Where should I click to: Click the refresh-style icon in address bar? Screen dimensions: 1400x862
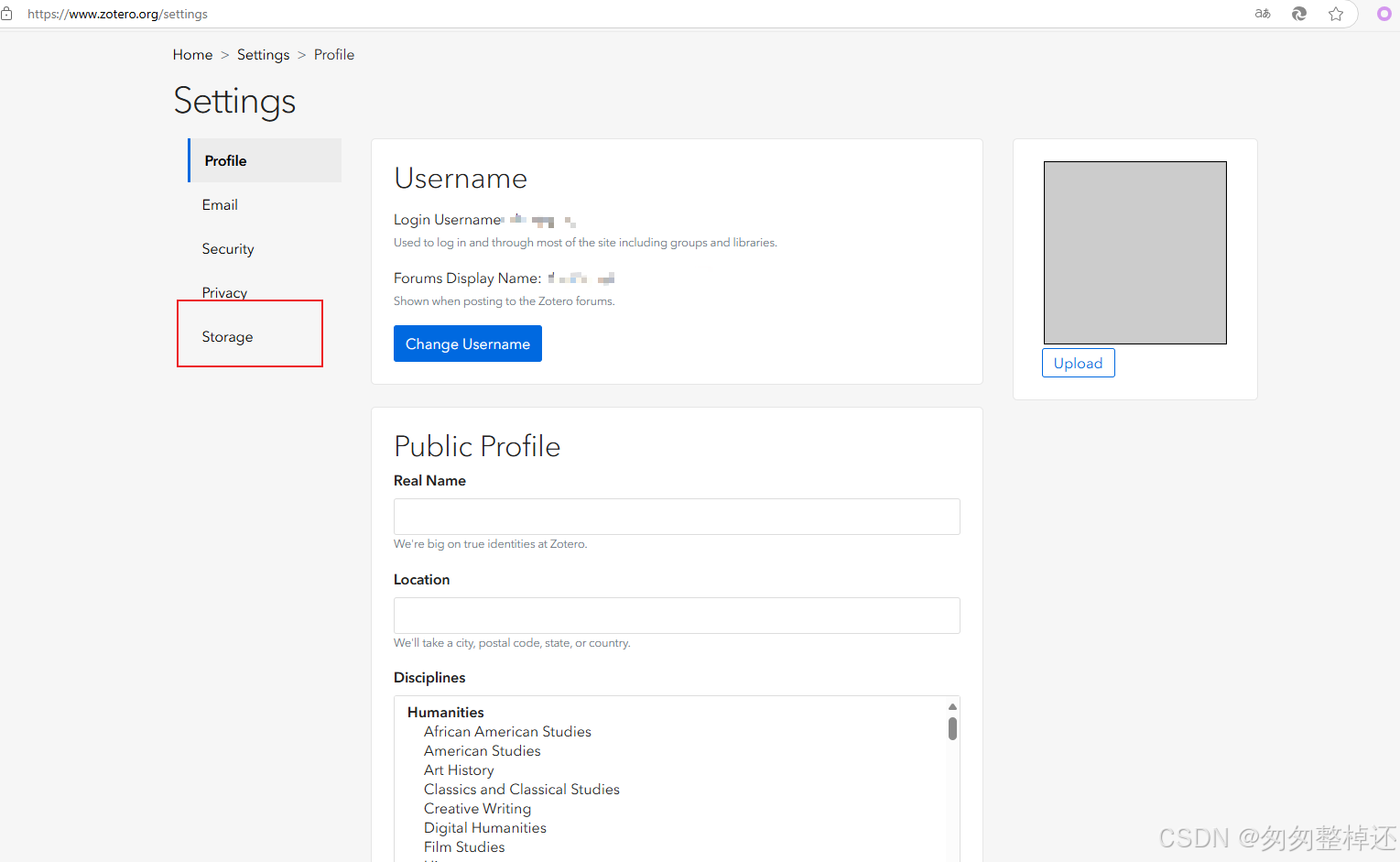pyautogui.click(x=1299, y=14)
